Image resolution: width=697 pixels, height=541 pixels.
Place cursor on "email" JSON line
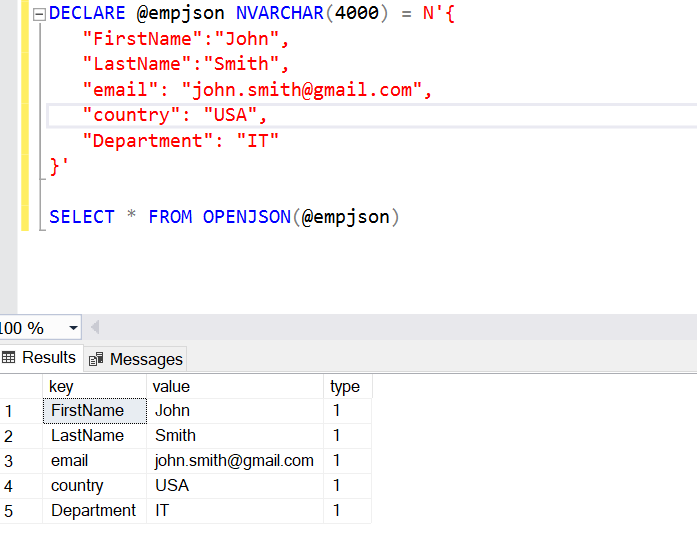click(257, 90)
